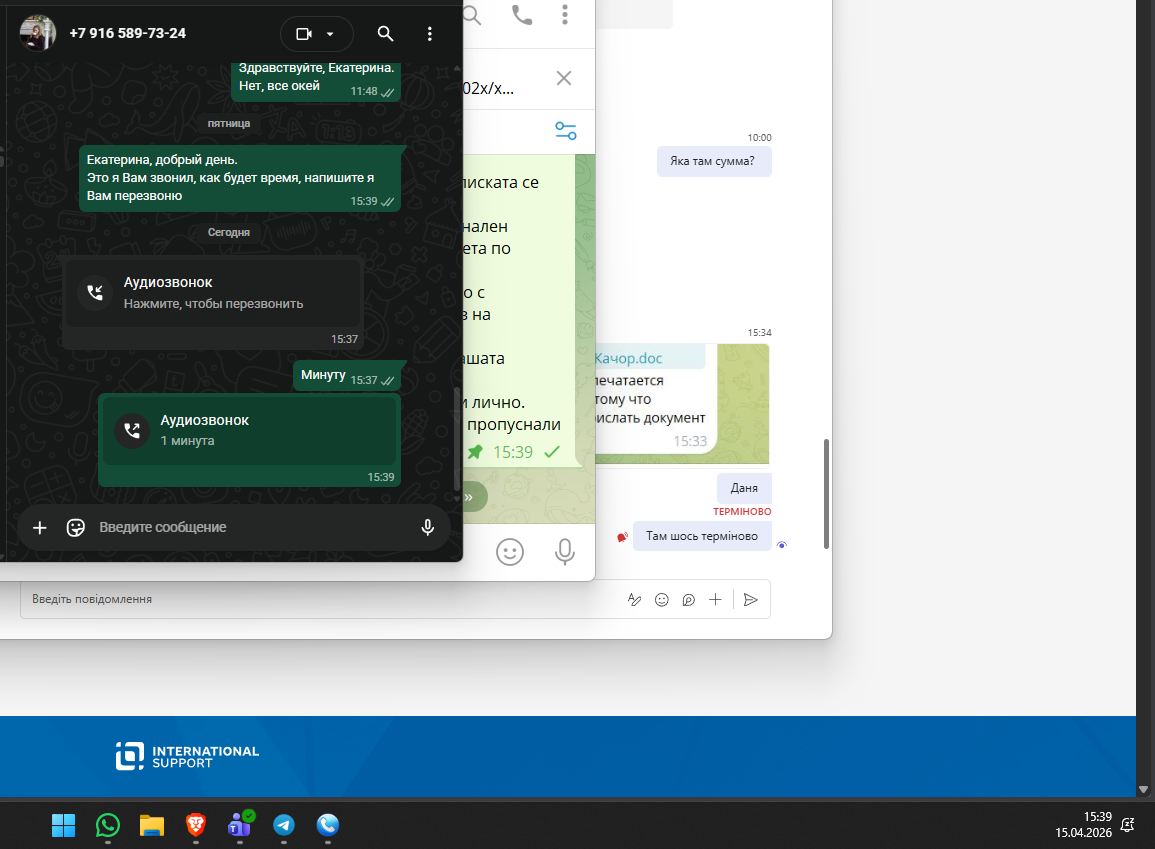Screen dimensions: 1155x849
Task: Record a Telegram voice message
Action: click(x=565, y=552)
